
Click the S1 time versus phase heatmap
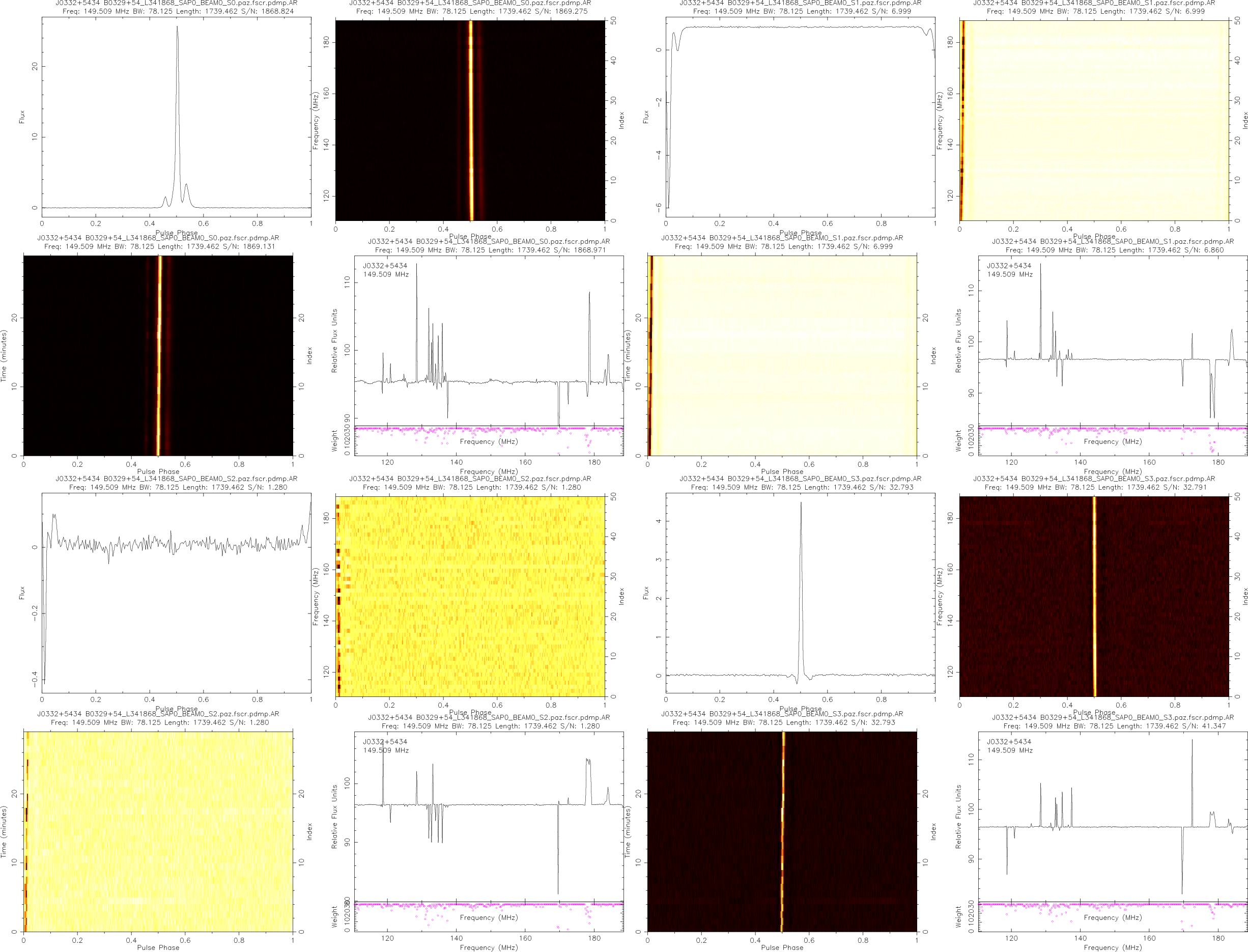click(782, 355)
